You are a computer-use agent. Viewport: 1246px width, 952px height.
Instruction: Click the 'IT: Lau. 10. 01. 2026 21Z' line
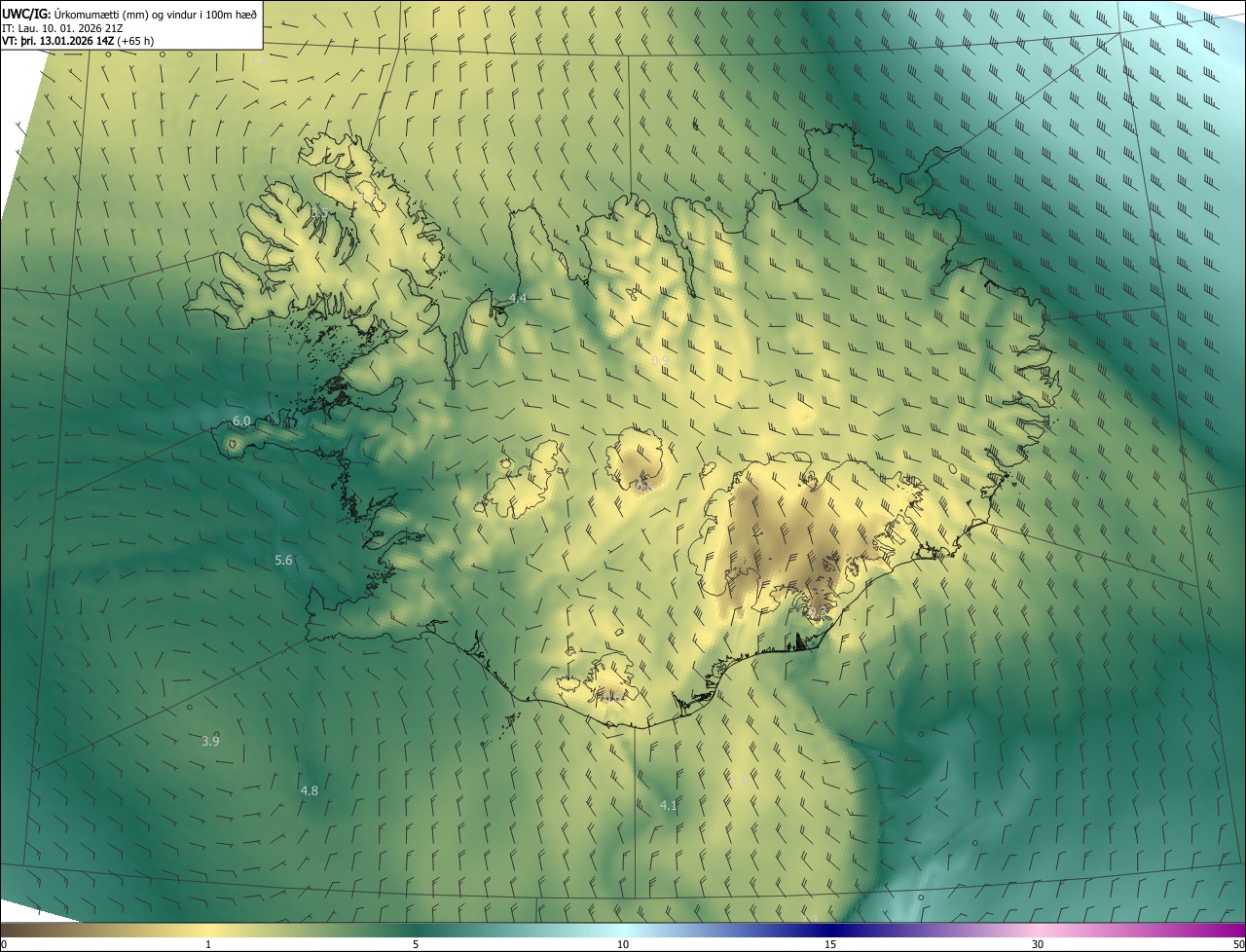pyautogui.click(x=62, y=27)
